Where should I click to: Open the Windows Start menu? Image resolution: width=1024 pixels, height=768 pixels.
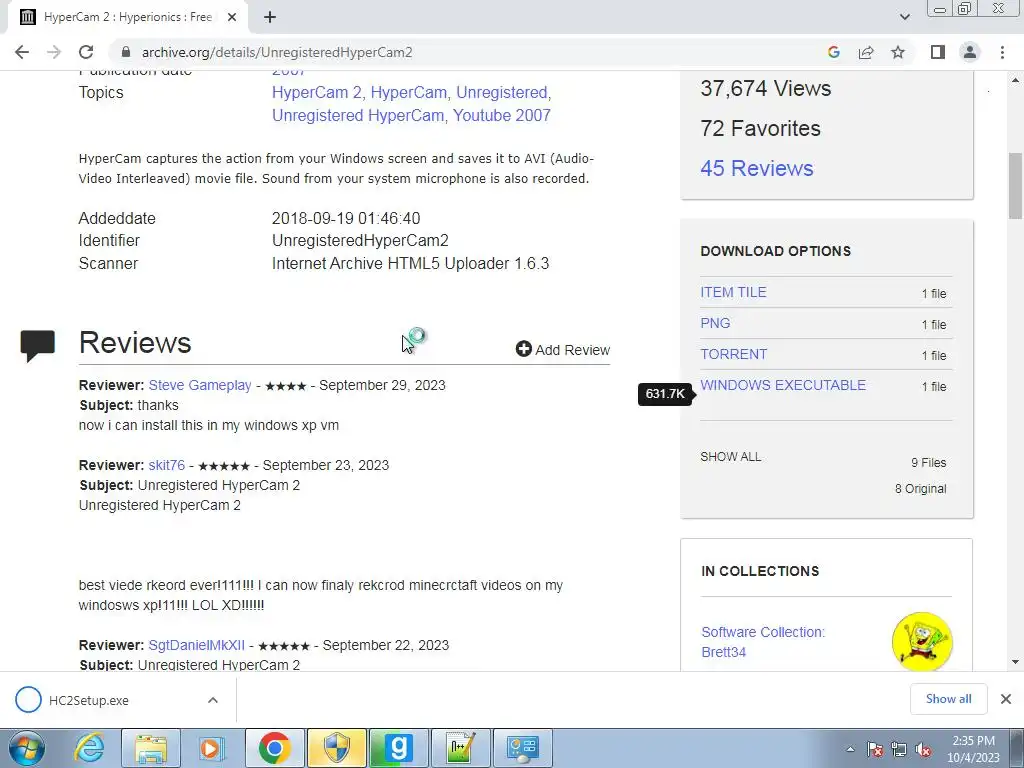point(27,748)
